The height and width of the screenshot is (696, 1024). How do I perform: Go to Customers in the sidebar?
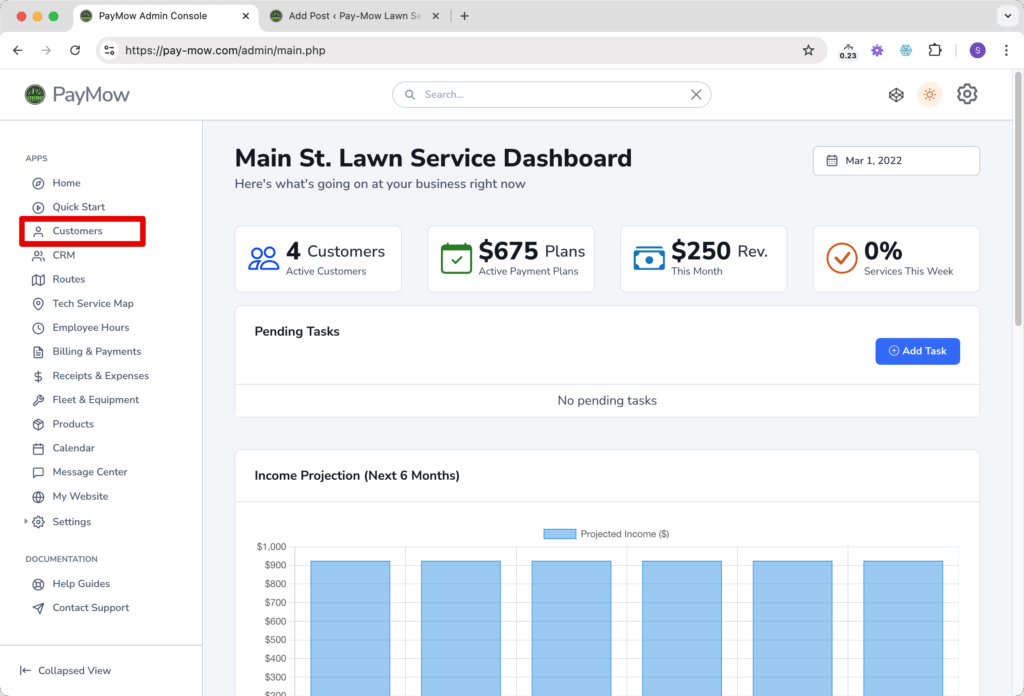pos(77,231)
